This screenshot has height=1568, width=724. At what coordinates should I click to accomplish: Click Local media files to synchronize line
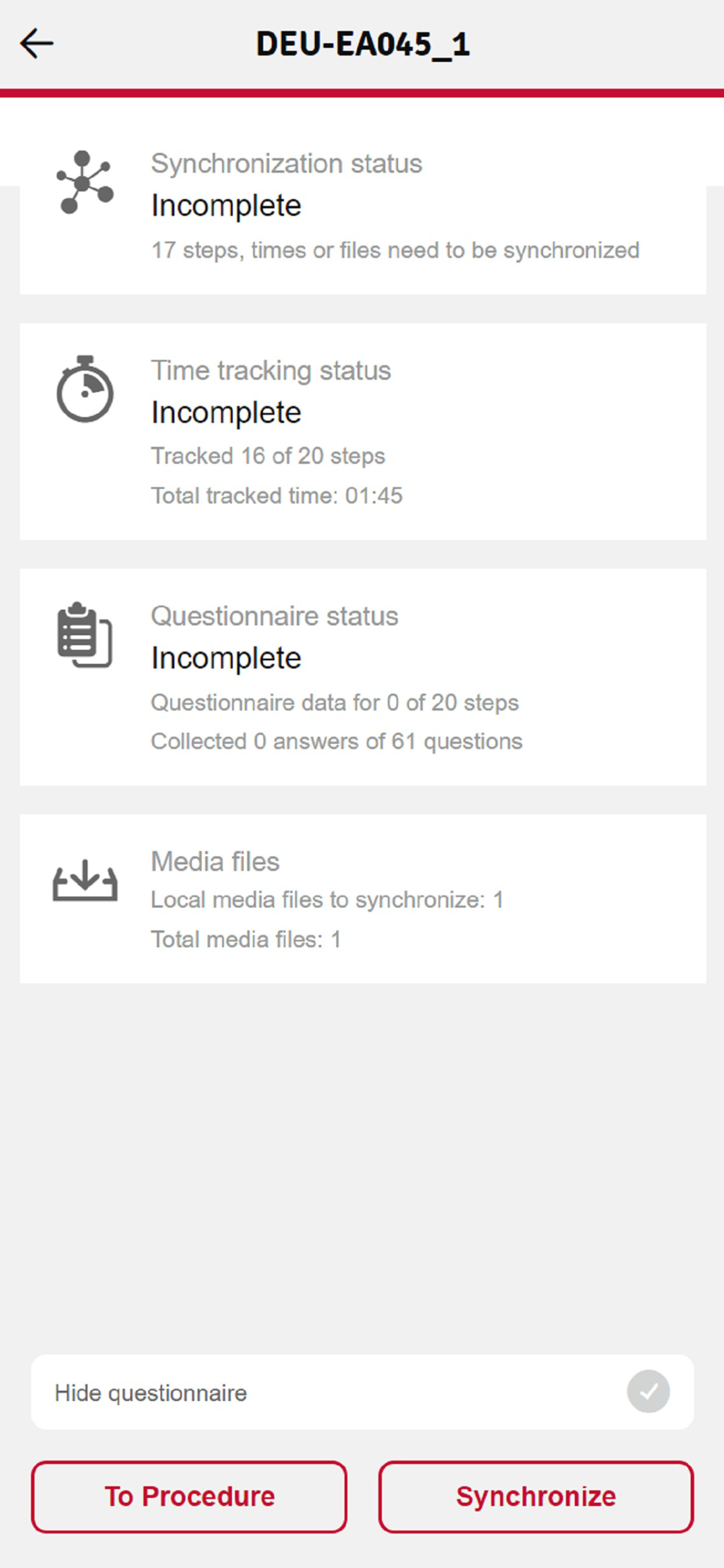click(x=327, y=900)
